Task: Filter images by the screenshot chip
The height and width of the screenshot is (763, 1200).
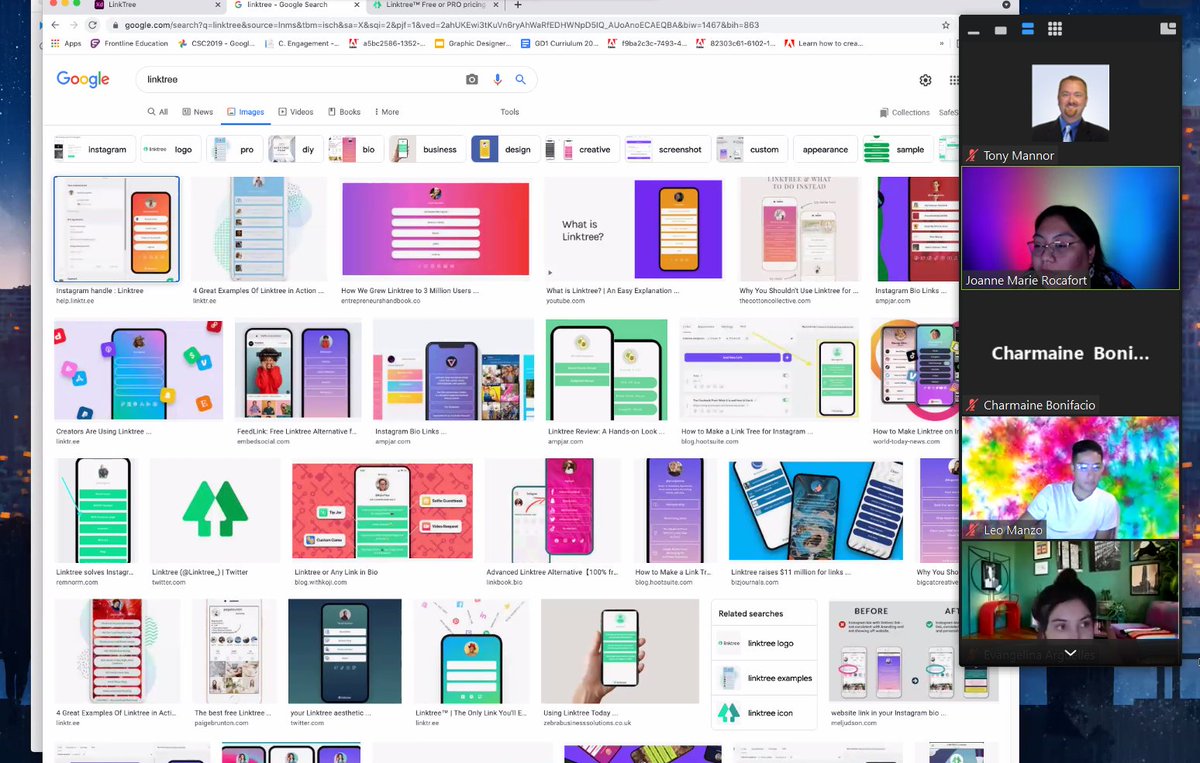Action: coord(667,149)
